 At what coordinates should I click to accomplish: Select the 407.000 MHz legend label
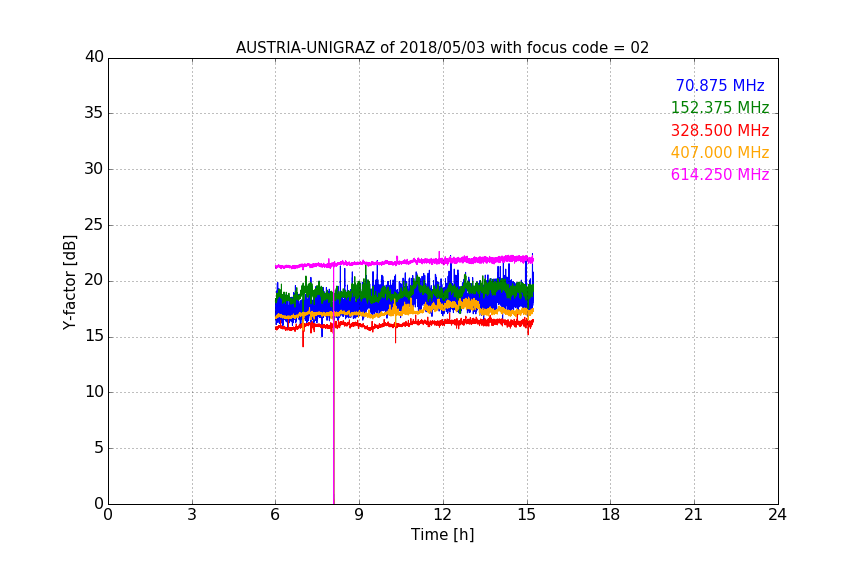(720, 152)
